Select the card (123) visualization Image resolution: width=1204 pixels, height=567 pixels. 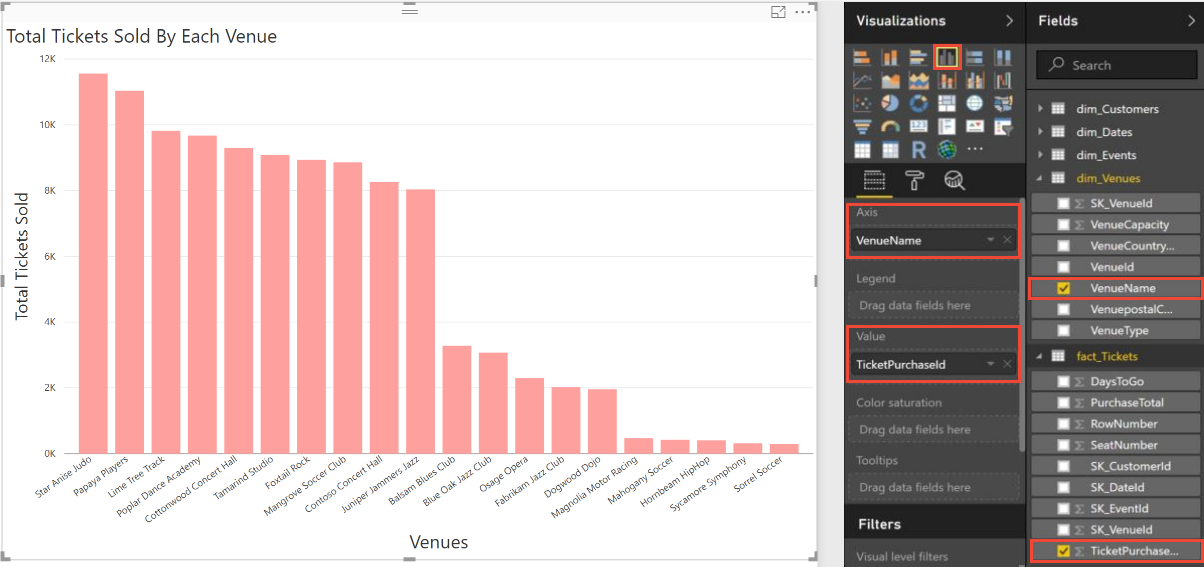(x=918, y=127)
